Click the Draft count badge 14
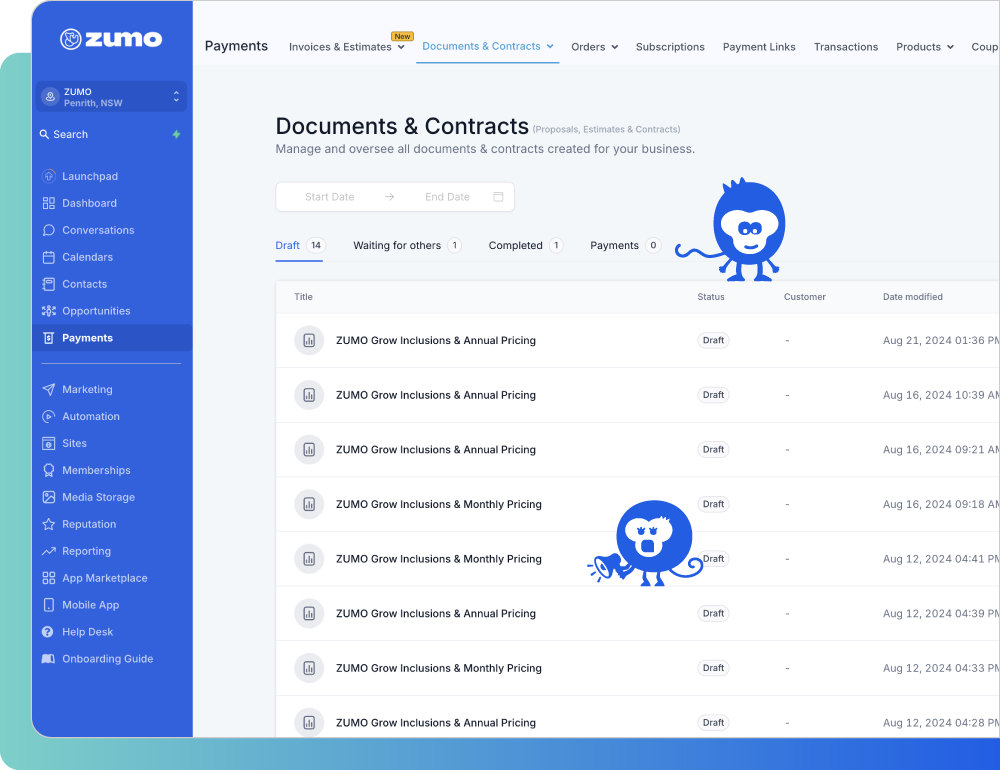This screenshot has height=770, width=1000. point(316,246)
